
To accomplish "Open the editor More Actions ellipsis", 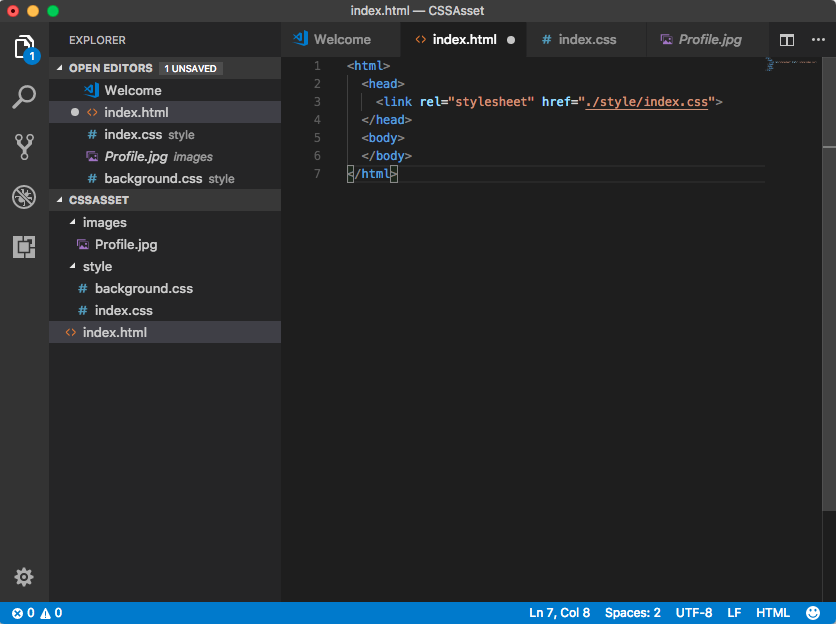I will click(x=818, y=39).
